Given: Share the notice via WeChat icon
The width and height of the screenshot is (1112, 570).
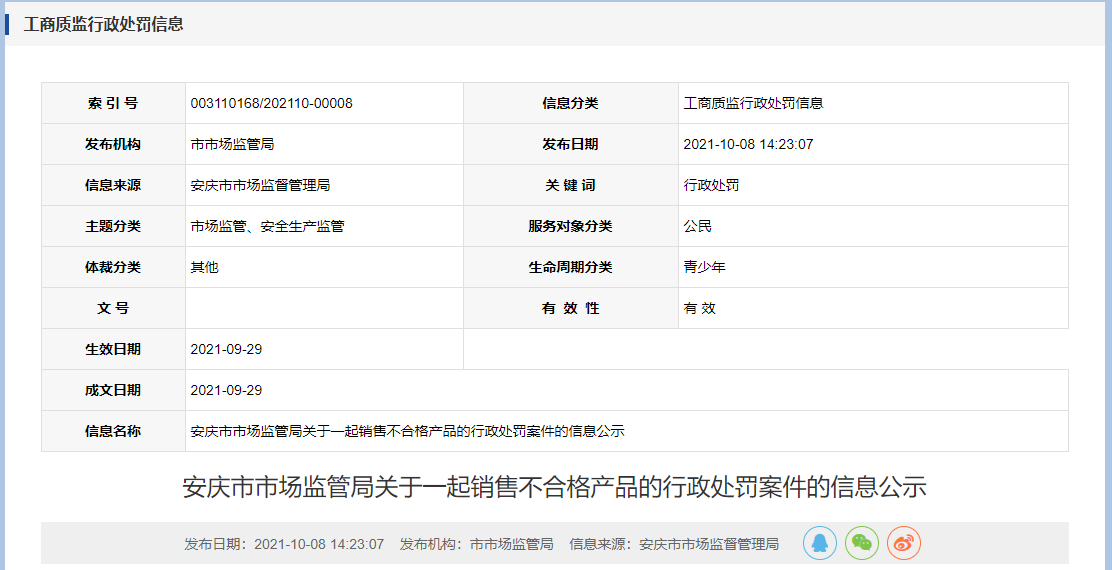Looking at the screenshot, I should click(862, 544).
